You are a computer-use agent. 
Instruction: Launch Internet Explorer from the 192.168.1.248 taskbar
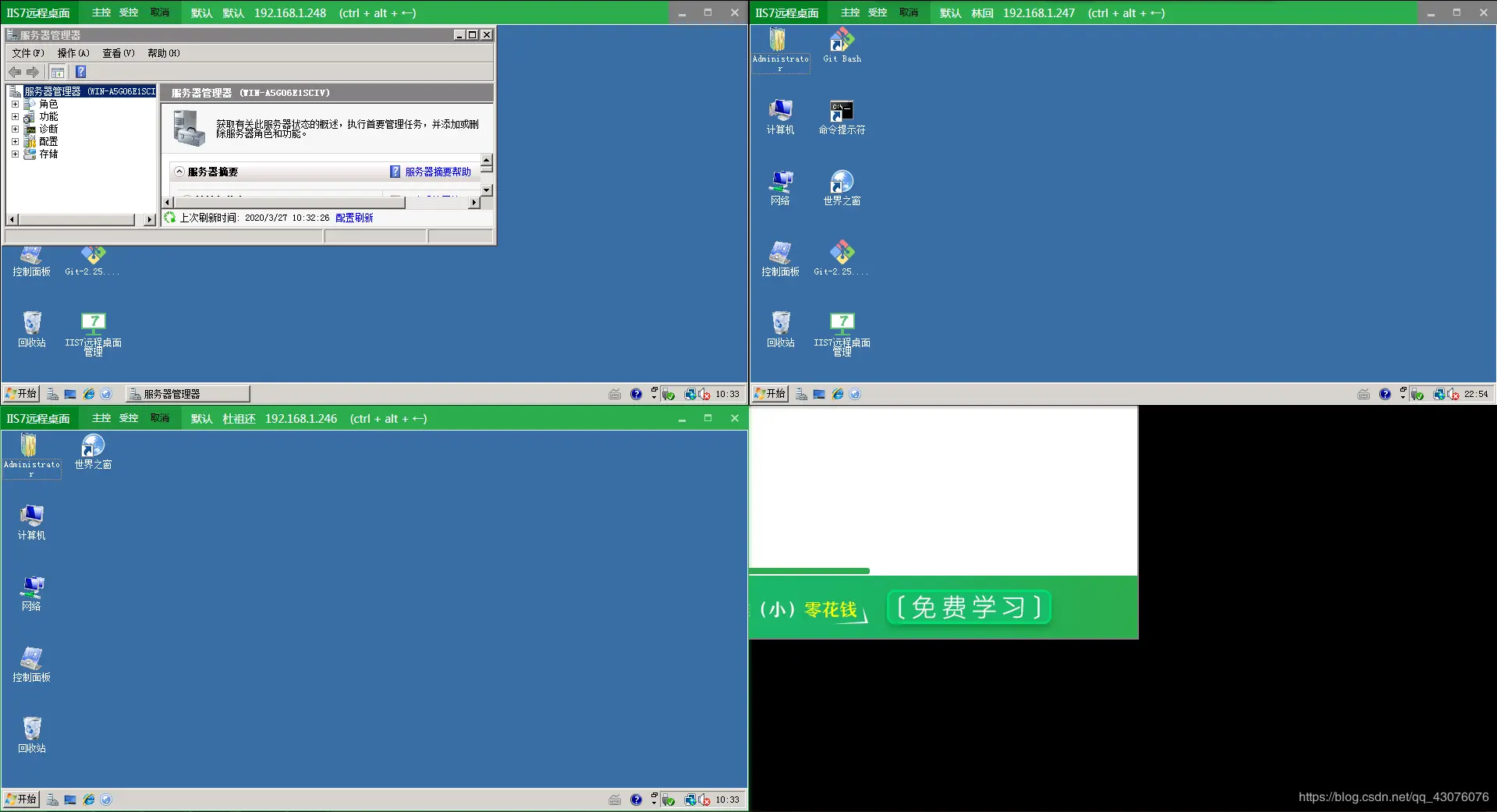click(x=89, y=394)
